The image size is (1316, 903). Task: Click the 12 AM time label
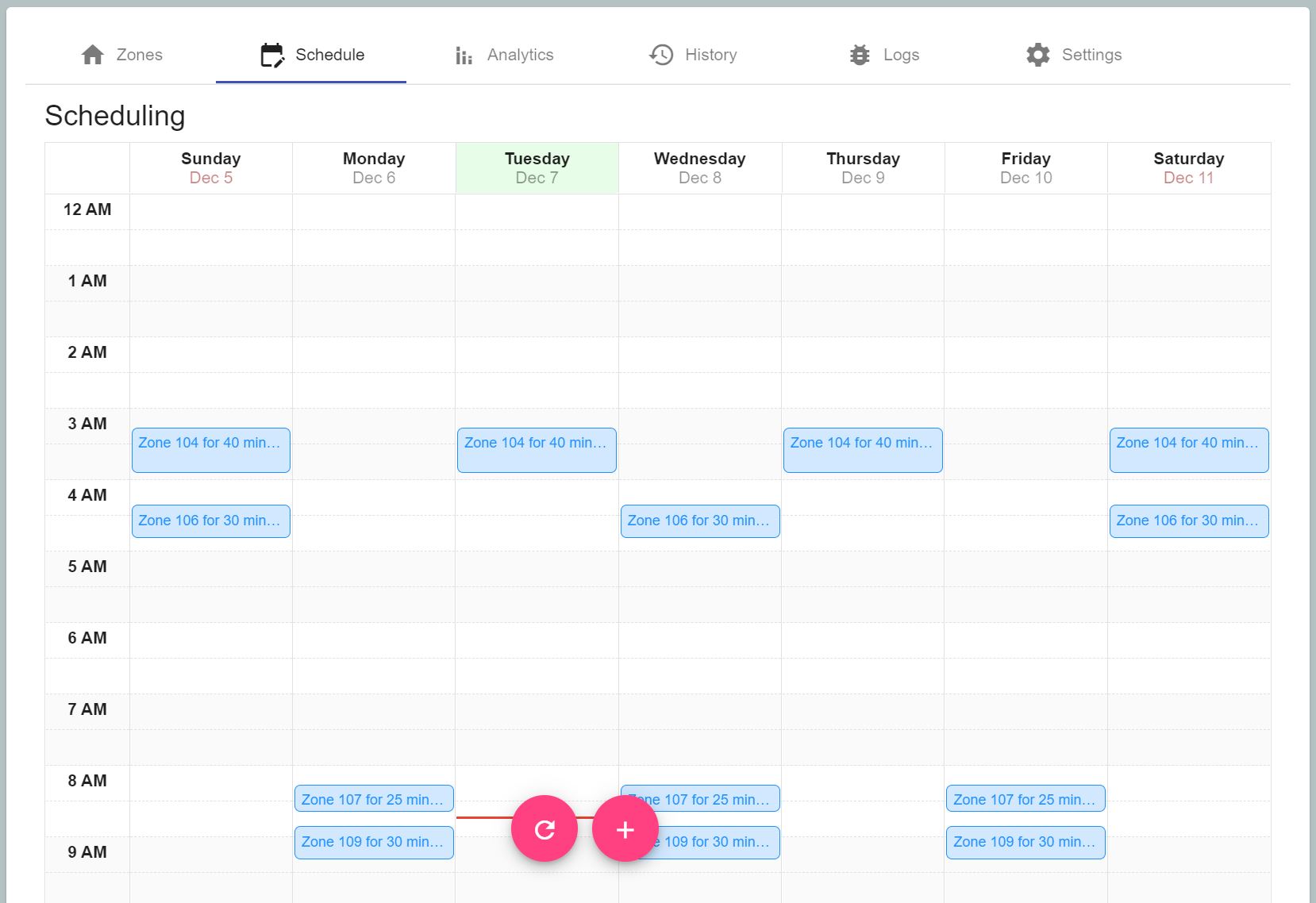point(87,209)
